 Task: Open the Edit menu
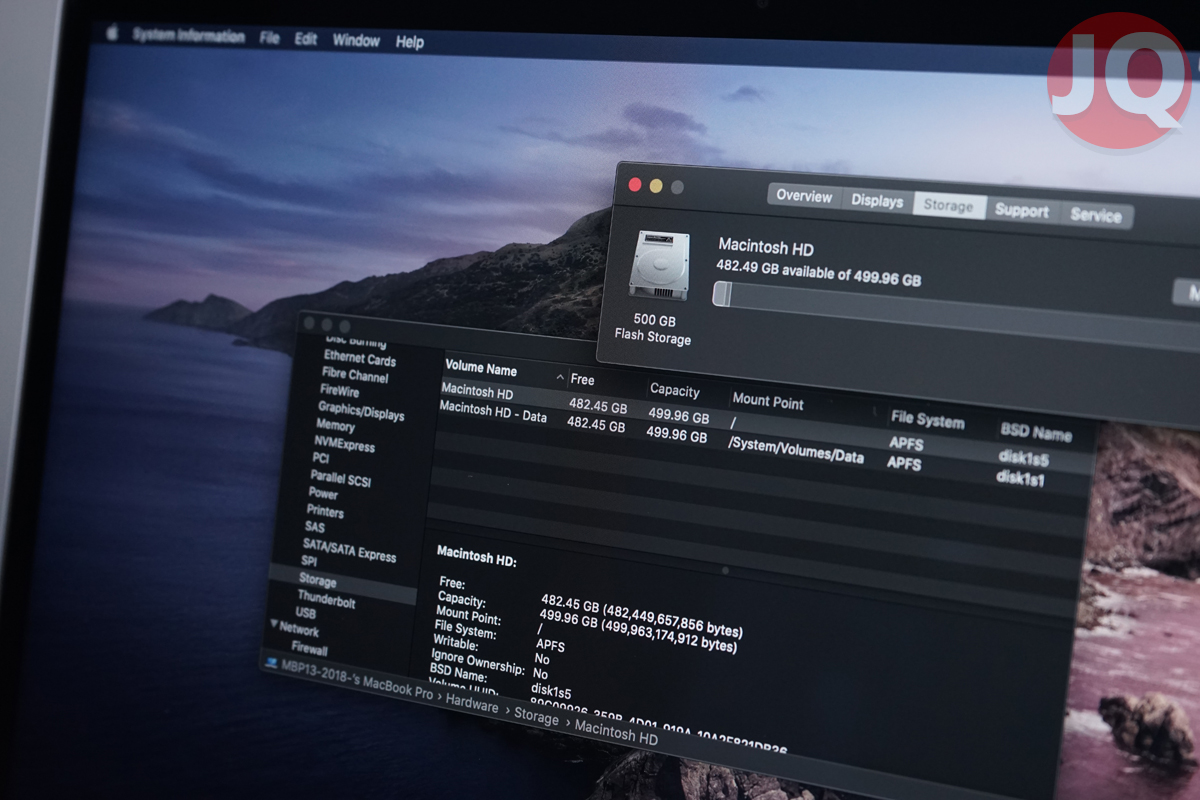coord(306,39)
